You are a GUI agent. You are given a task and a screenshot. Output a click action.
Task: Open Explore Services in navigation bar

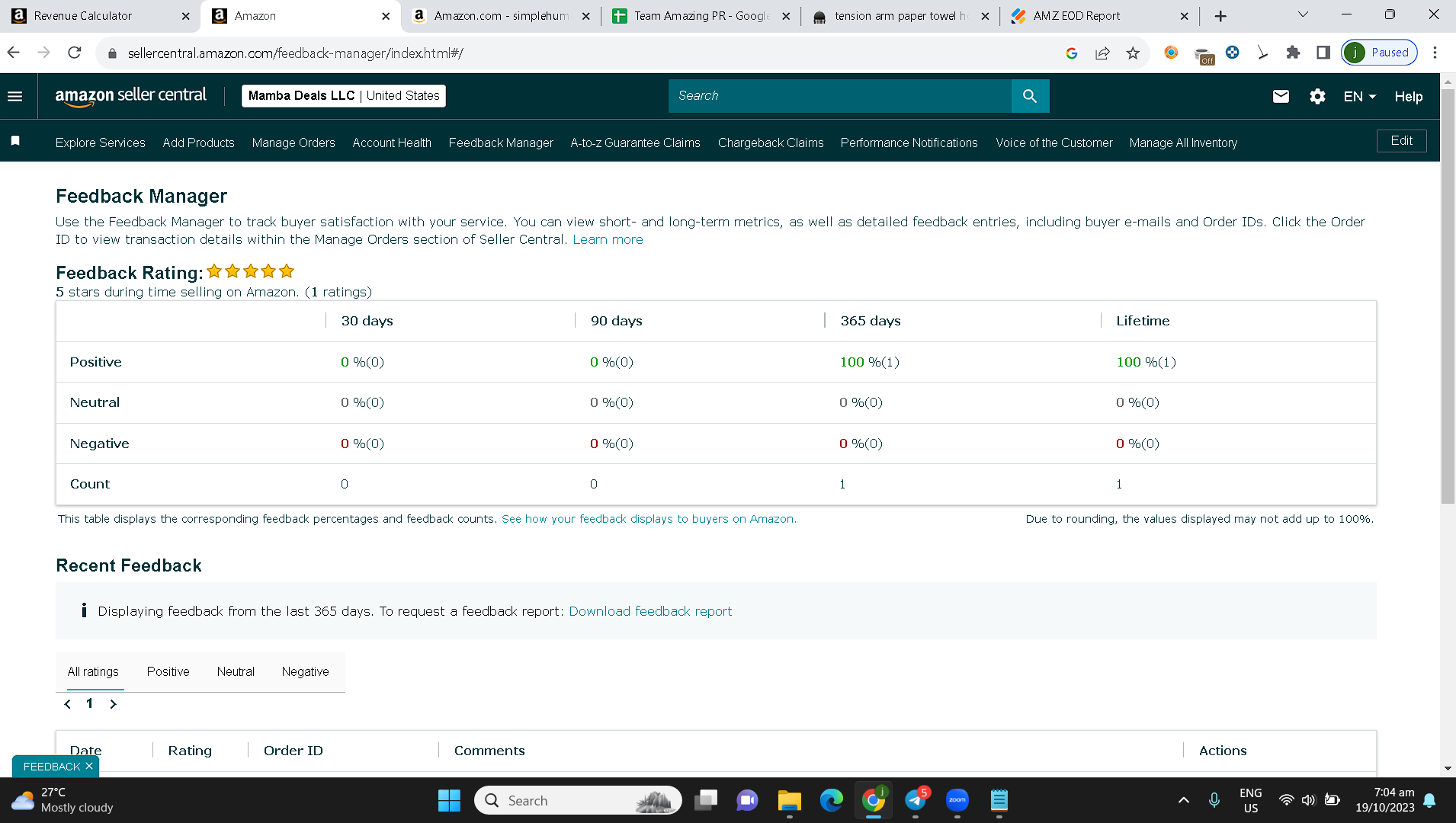100,143
